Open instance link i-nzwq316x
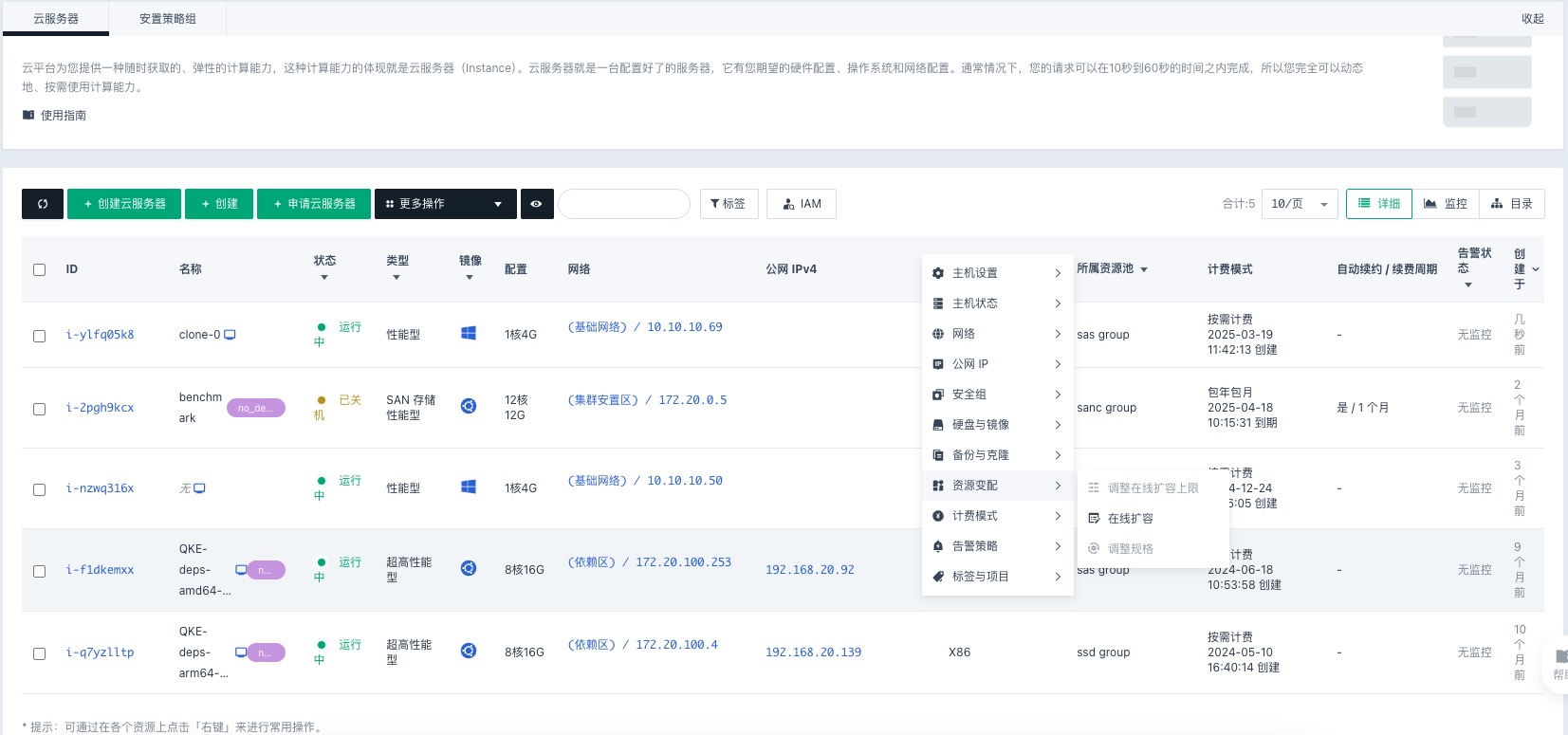The image size is (1568, 735). coord(100,488)
